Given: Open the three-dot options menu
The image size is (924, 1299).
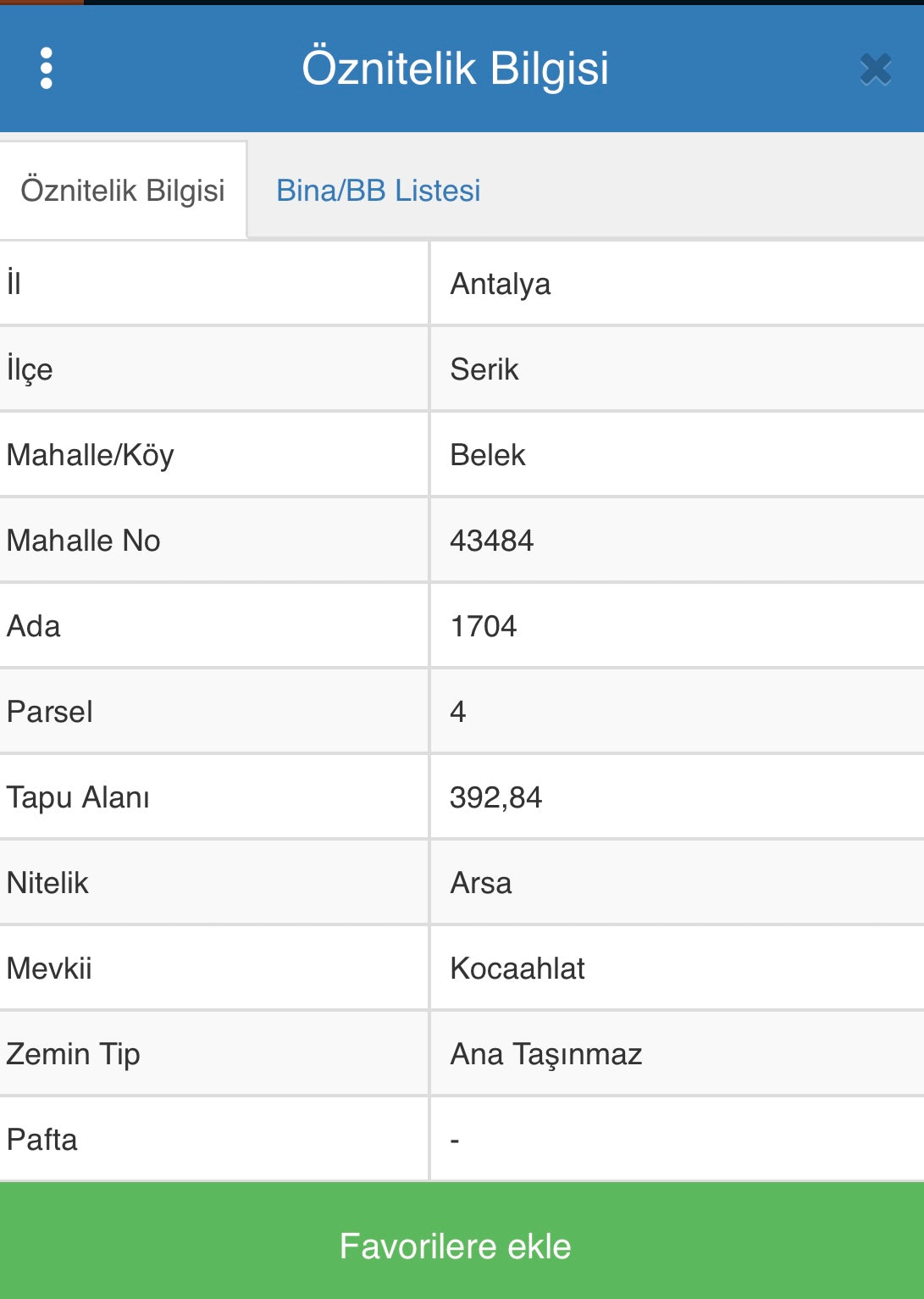Looking at the screenshot, I should click(47, 69).
